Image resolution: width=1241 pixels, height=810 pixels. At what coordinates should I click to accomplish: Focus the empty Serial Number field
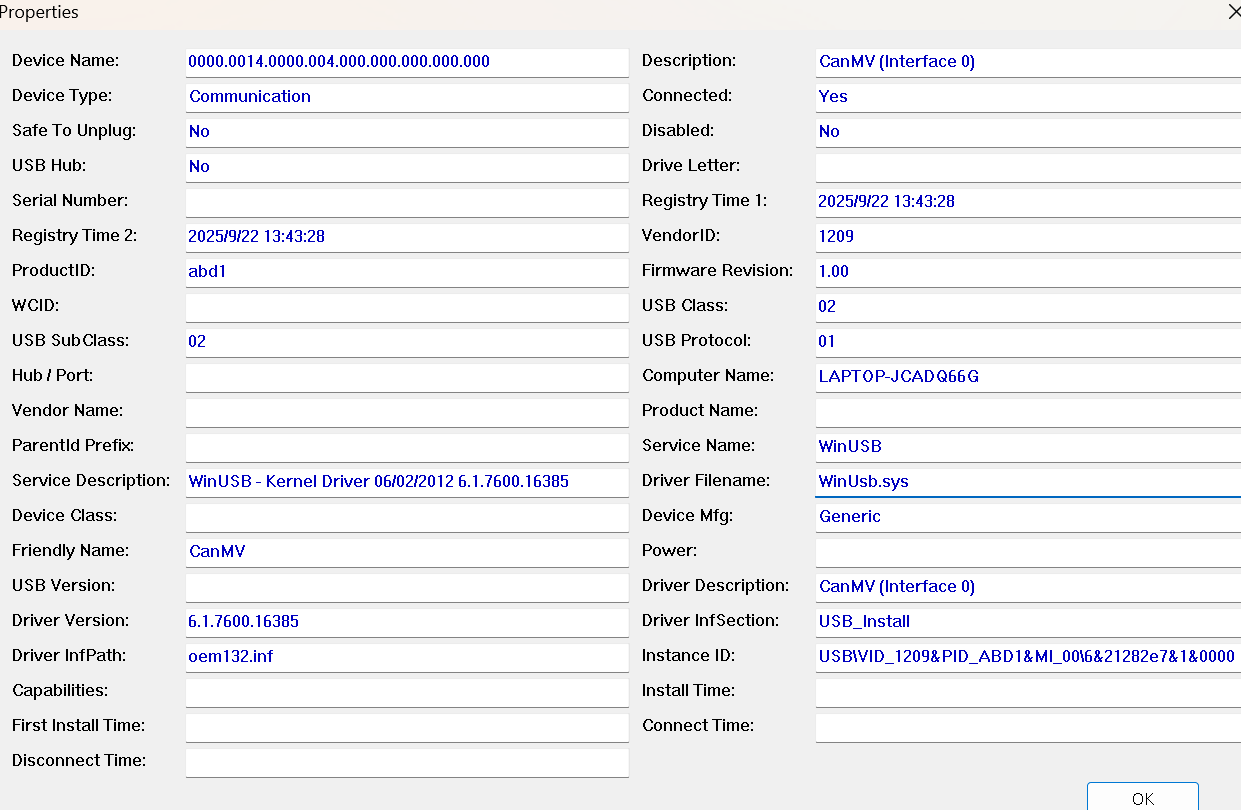406,202
